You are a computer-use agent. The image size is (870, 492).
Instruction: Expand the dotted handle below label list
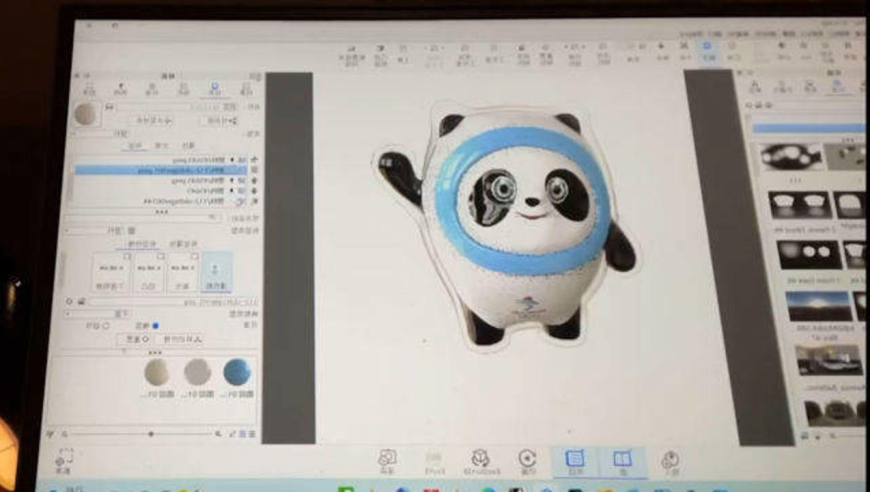[x=161, y=212]
